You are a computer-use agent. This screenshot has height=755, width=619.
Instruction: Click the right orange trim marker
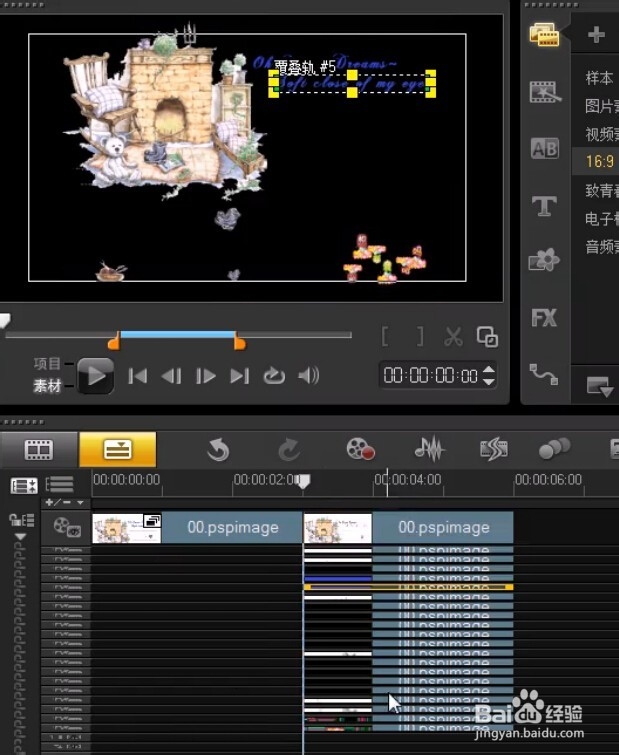tap(240, 342)
